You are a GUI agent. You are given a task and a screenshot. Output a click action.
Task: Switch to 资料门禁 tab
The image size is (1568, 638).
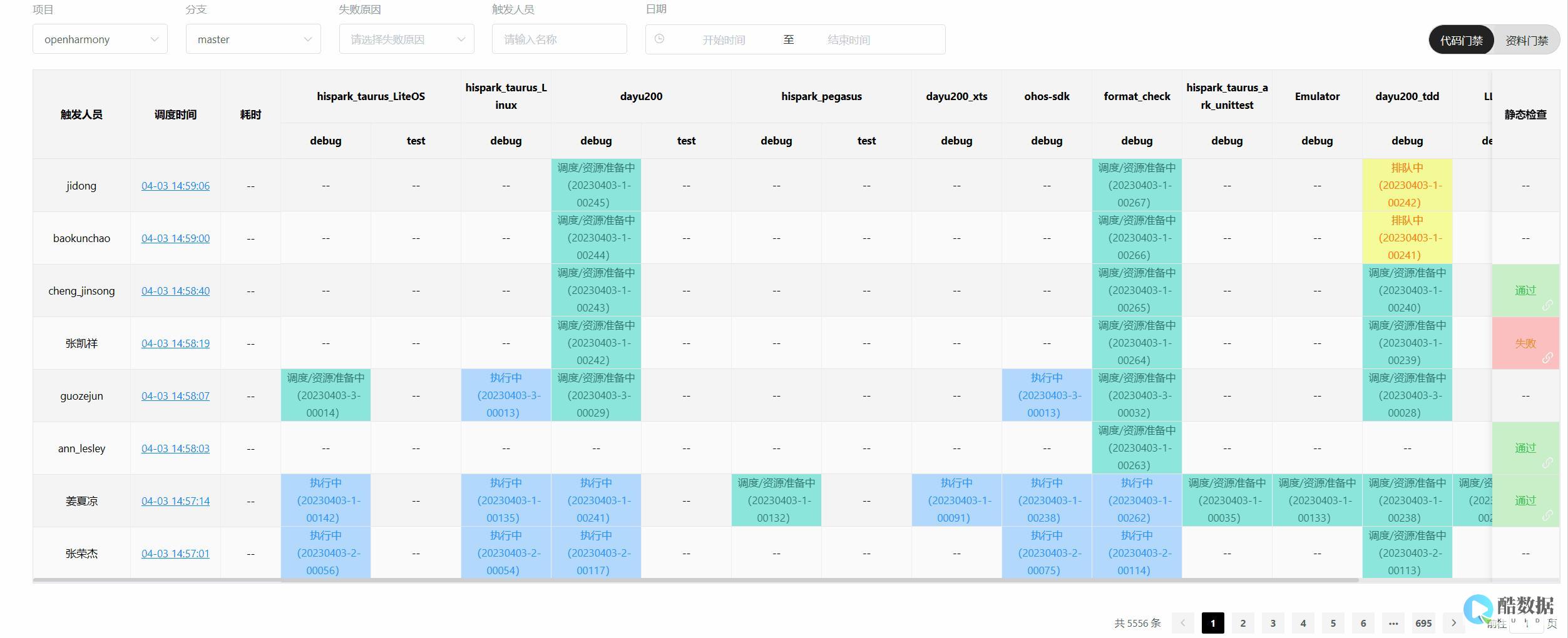click(x=1527, y=40)
